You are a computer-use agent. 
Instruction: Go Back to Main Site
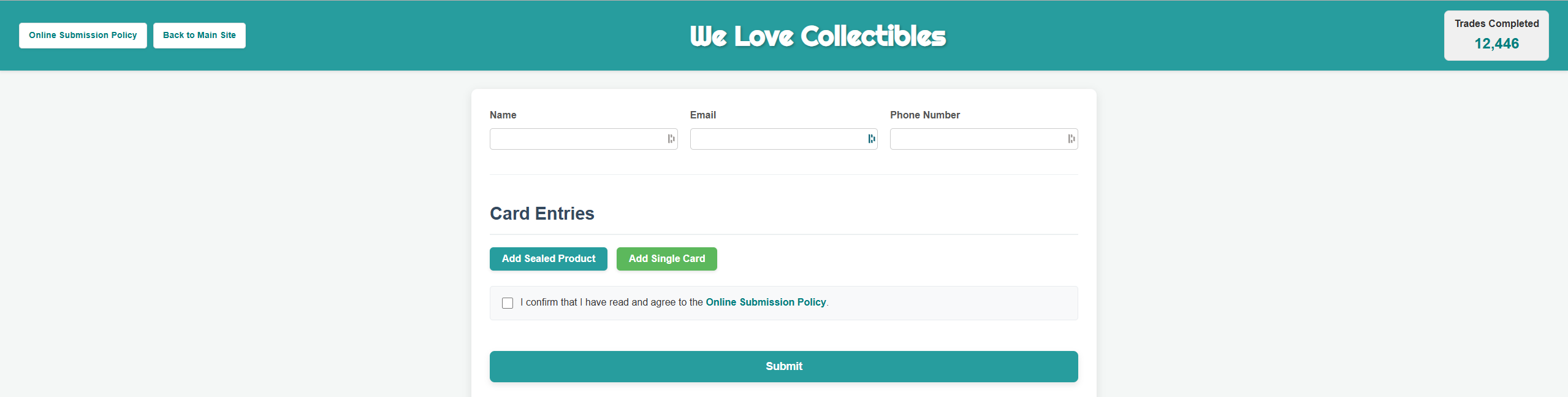coord(199,36)
